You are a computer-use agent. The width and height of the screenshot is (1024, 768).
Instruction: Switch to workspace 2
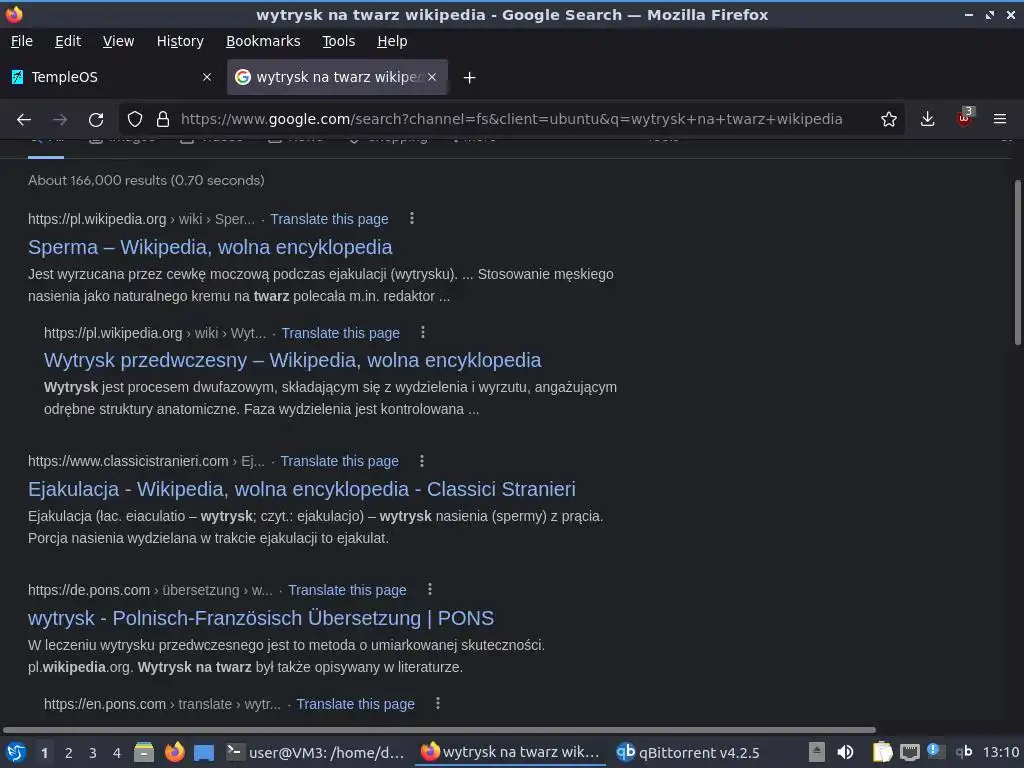coord(69,753)
